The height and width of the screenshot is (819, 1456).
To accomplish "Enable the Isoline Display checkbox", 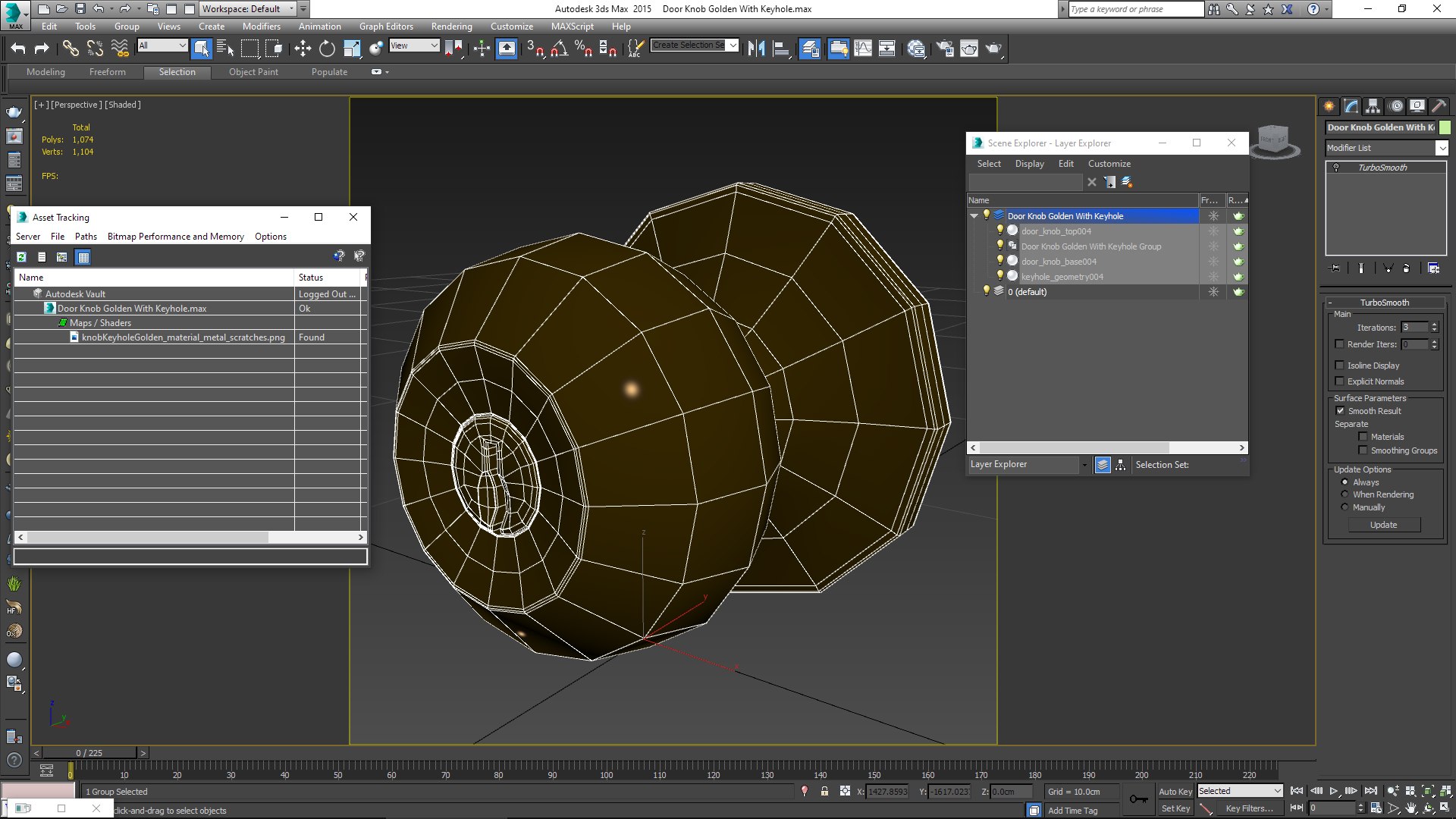I will (x=1340, y=366).
